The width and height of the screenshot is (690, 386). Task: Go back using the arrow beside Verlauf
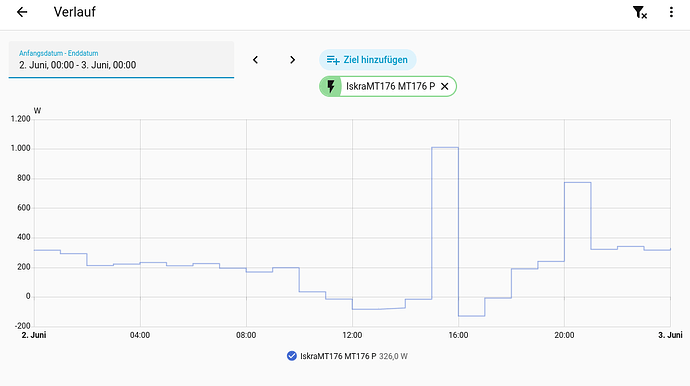coord(22,12)
